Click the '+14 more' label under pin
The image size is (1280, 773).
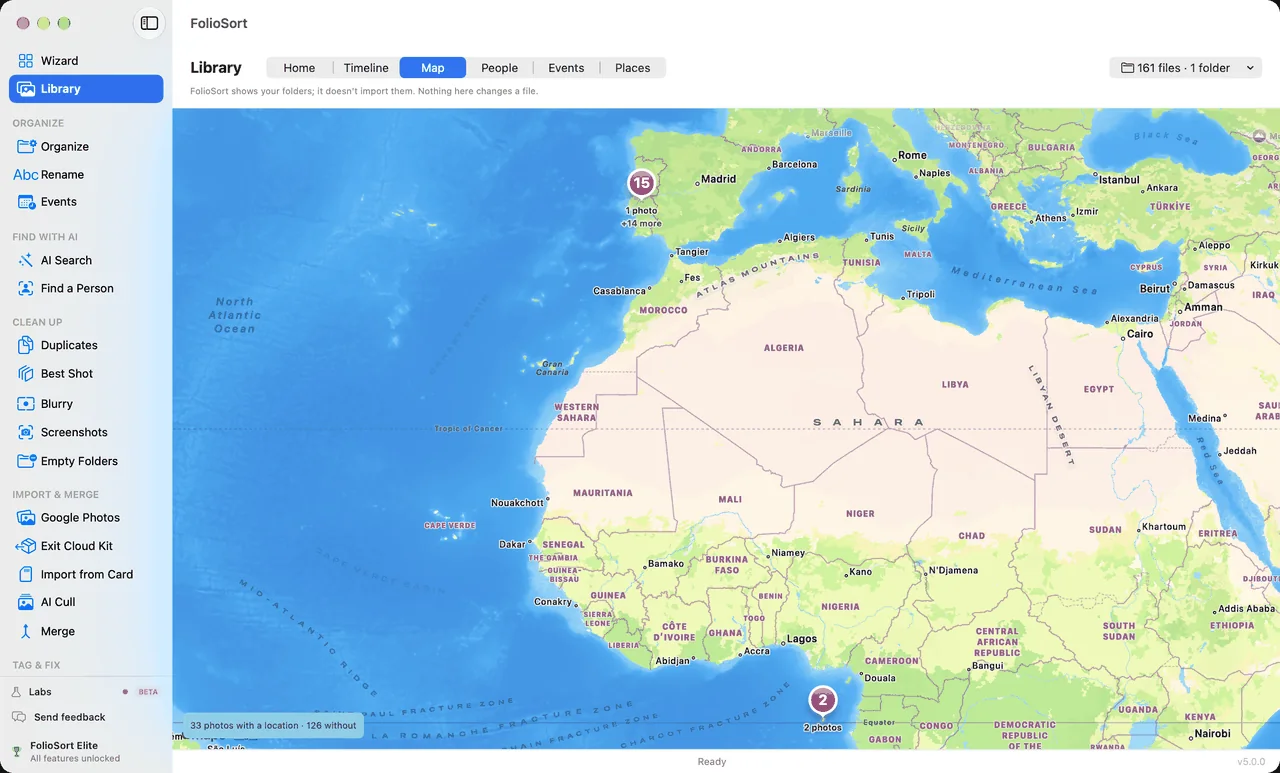click(642, 223)
